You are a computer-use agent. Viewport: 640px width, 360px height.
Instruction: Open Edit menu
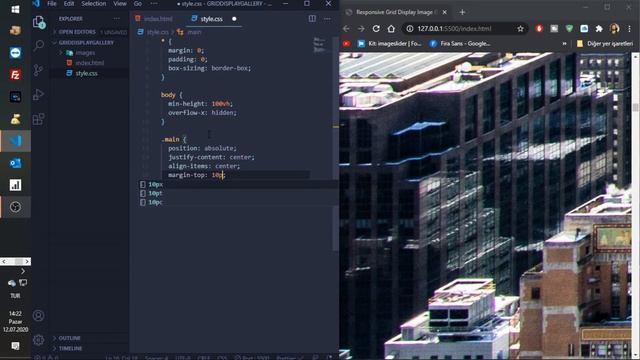pyautogui.click(x=69, y=4)
